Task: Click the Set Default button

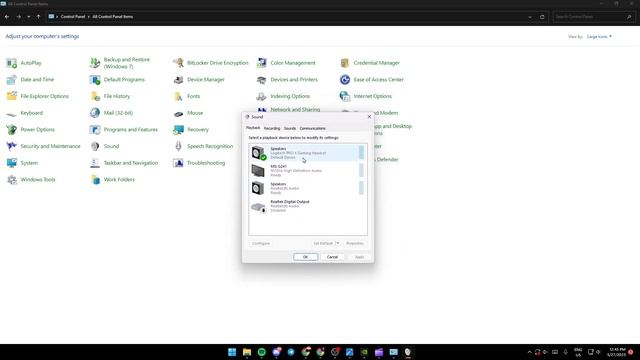Action: click(x=323, y=244)
